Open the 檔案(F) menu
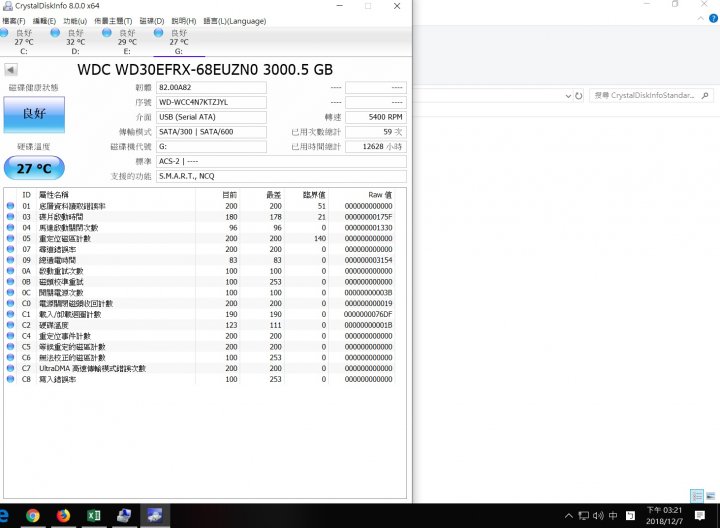This screenshot has height=528, width=720. (x=14, y=21)
